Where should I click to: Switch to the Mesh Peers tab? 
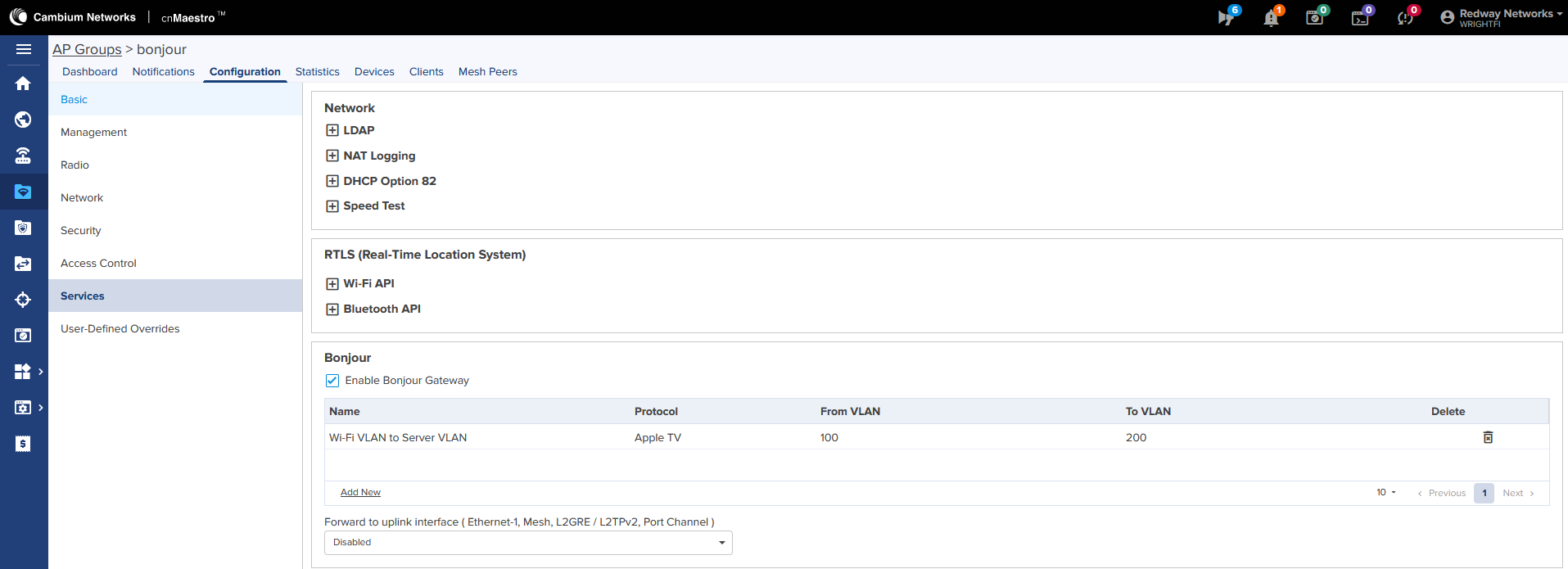click(488, 72)
